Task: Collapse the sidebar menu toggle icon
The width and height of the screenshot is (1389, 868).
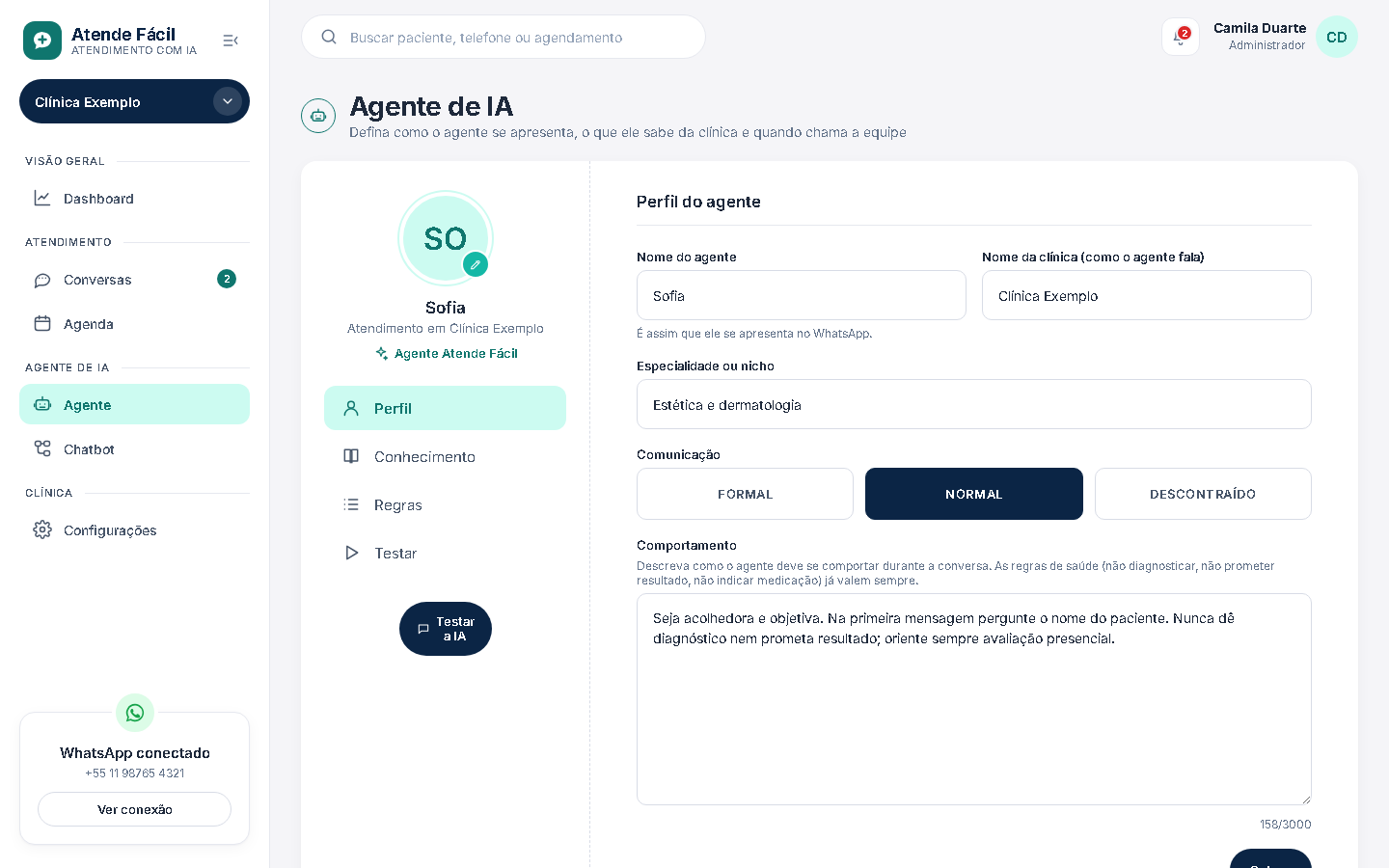Action: click(x=231, y=41)
